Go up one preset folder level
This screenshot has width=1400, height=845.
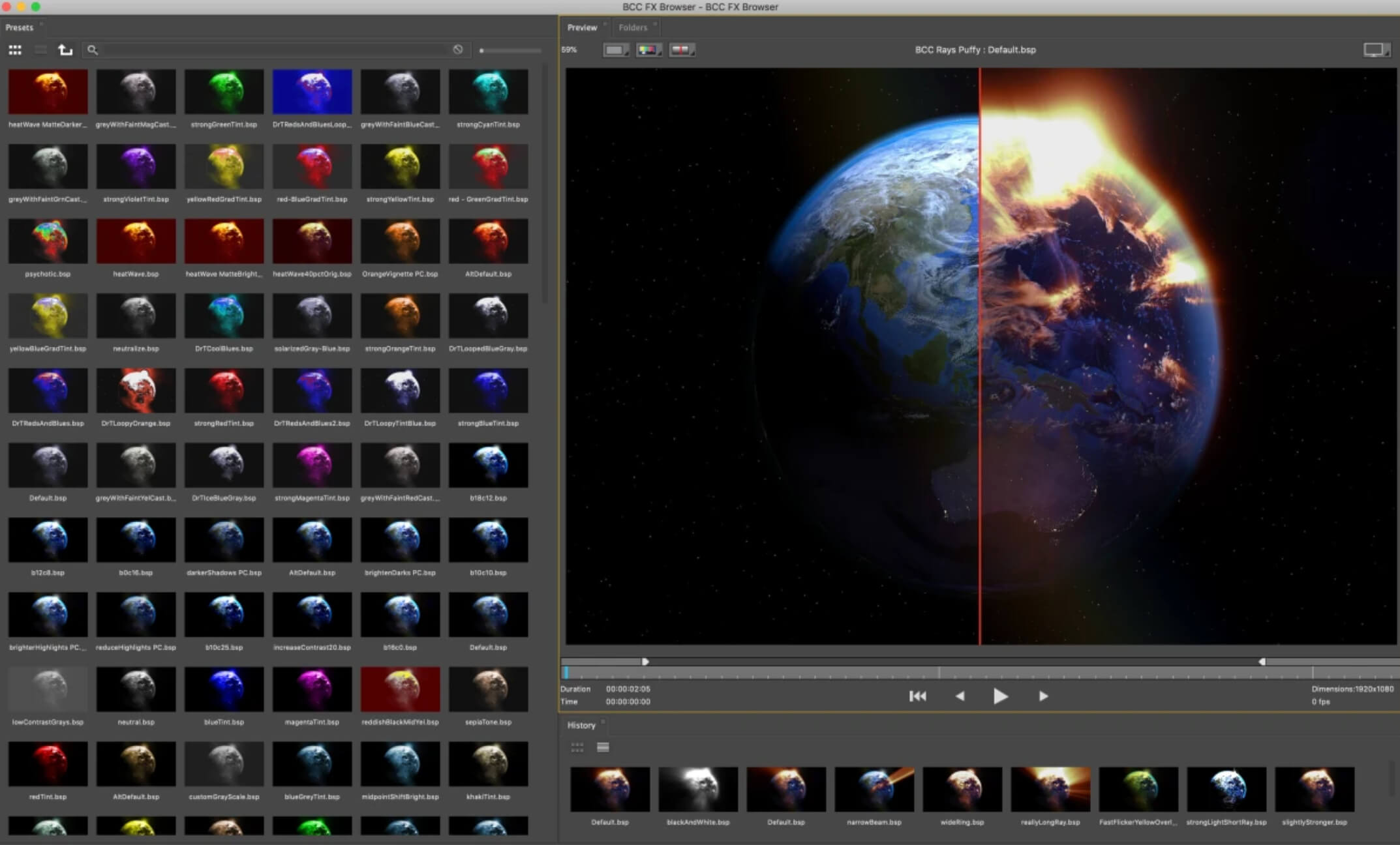pyautogui.click(x=65, y=50)
